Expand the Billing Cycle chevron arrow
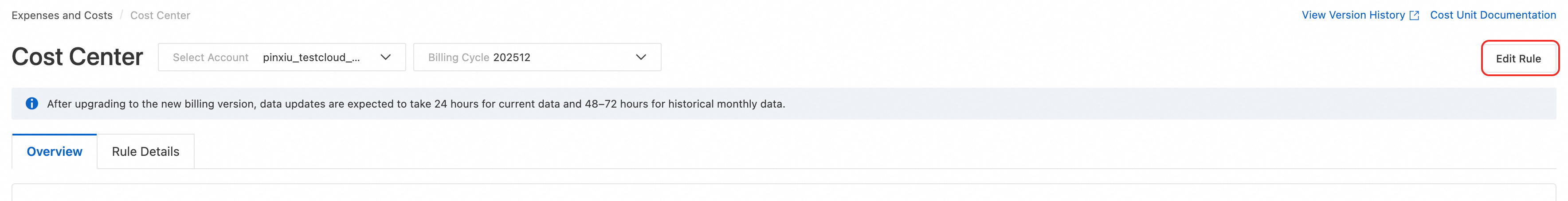The height and width of the screenshot is (201, 1568). click(x=640, y=57)
